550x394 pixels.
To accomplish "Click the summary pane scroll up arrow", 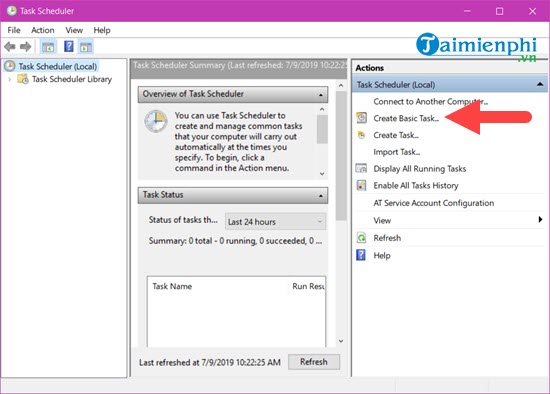I will pyautogui.click(x=341, y=85).
